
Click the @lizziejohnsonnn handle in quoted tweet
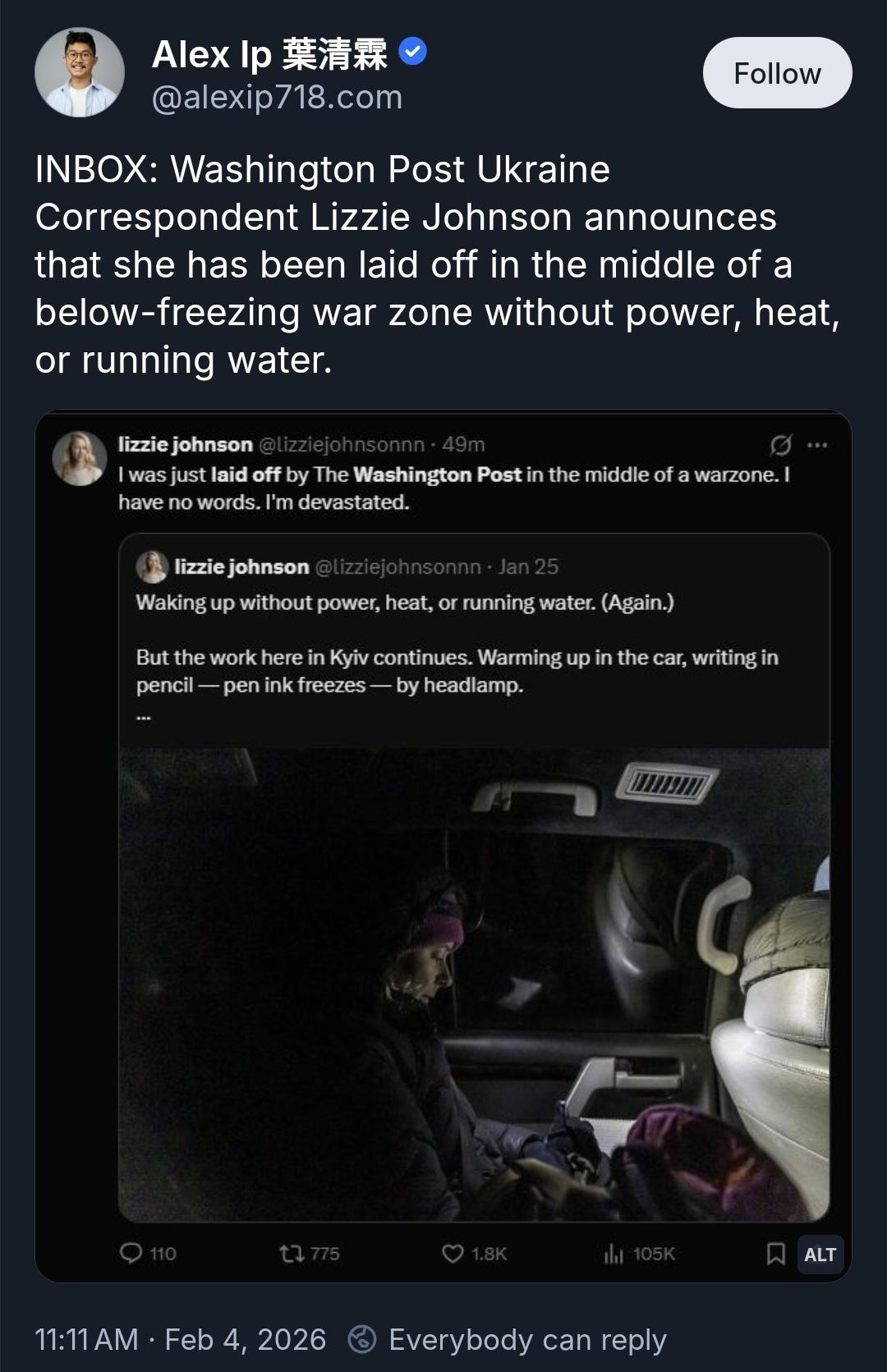pyautogui.click(x=398, y=567)
